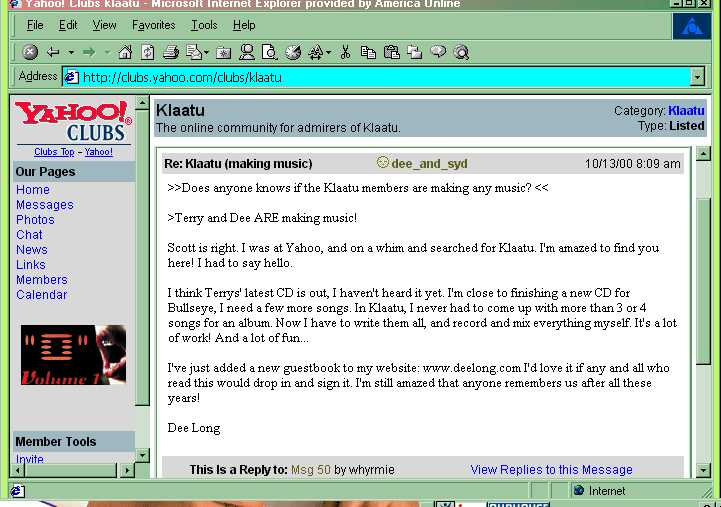Open the Favorites menu
Viewport: 721px width, 507px height.
click(153, 25)
